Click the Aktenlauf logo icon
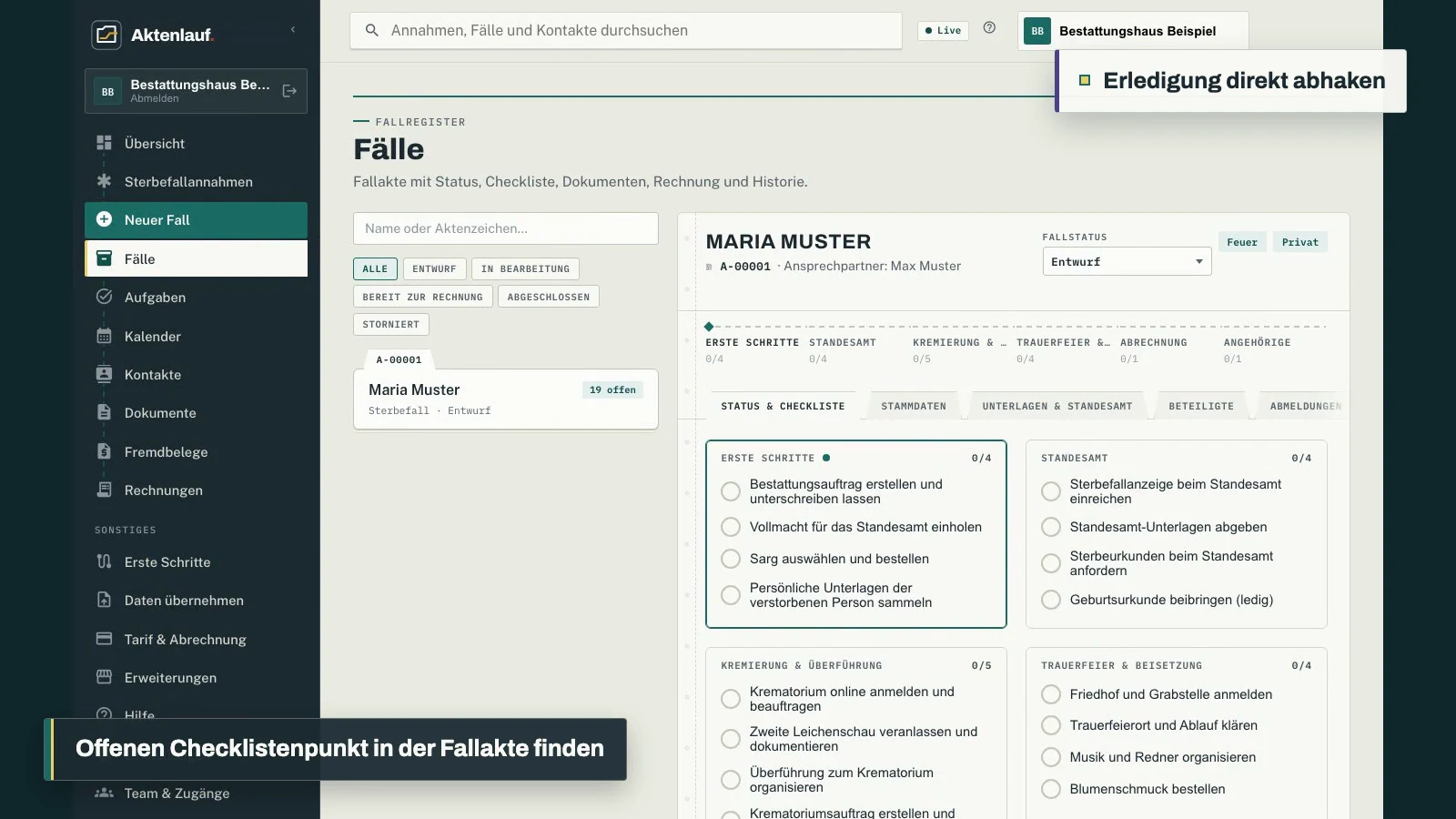 (106, 35)
